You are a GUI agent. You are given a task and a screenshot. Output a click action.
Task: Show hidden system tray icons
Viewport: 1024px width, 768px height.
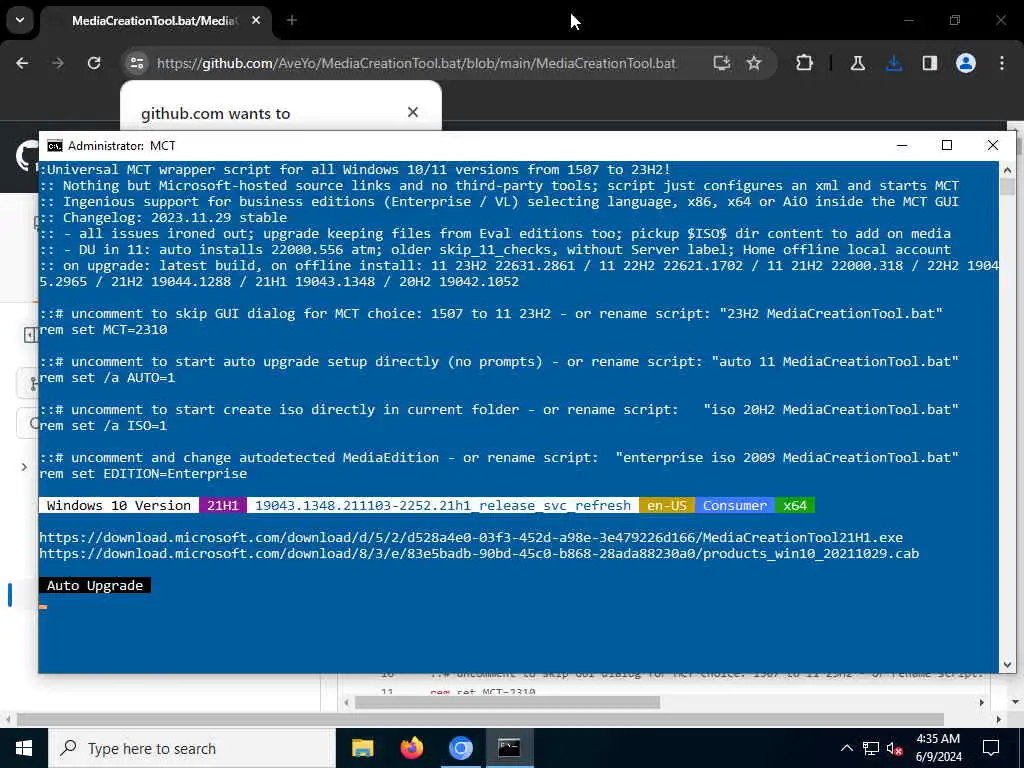tap(846, 748)
